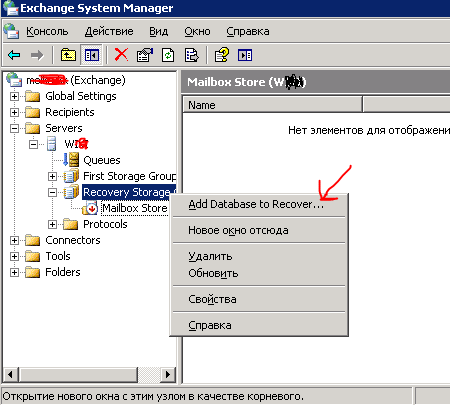Image resolution: width=450 pixels, height=405 pixels.
Task: Click the Servers folder icon
Action: coord(33,128)
